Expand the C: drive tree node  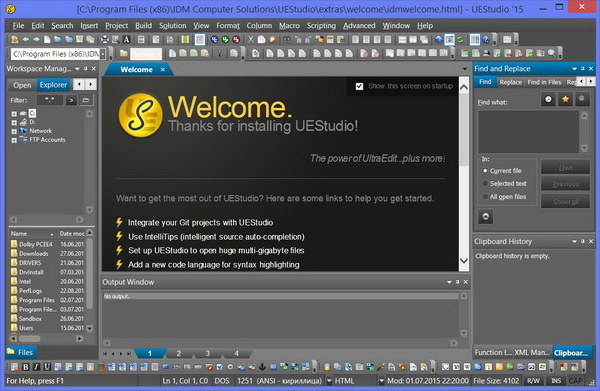pyautogui.click(x=14, y=114)
